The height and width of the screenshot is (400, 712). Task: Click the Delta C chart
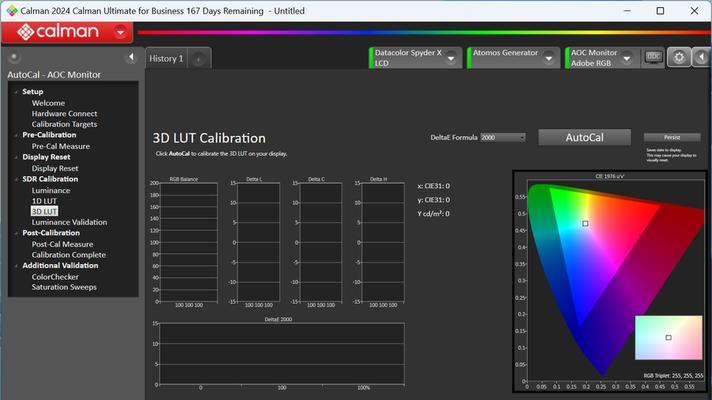pyautogui.click(x=321, y=242)
